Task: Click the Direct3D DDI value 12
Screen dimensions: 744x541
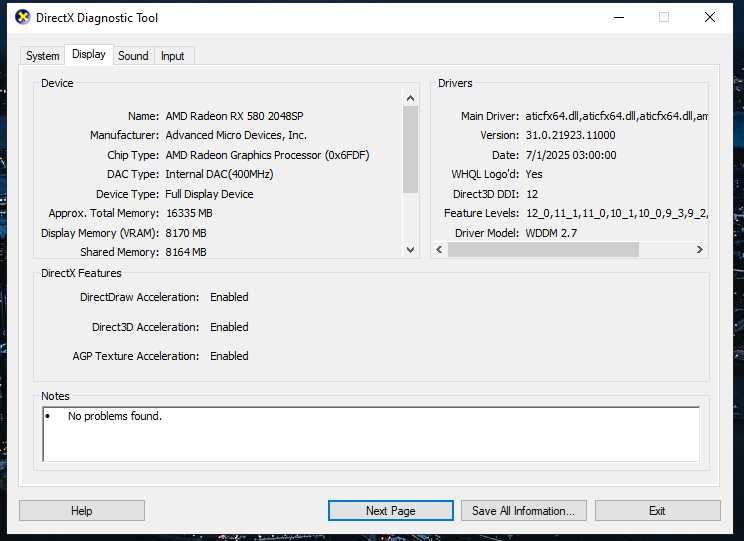Action: tap(532, 194)
